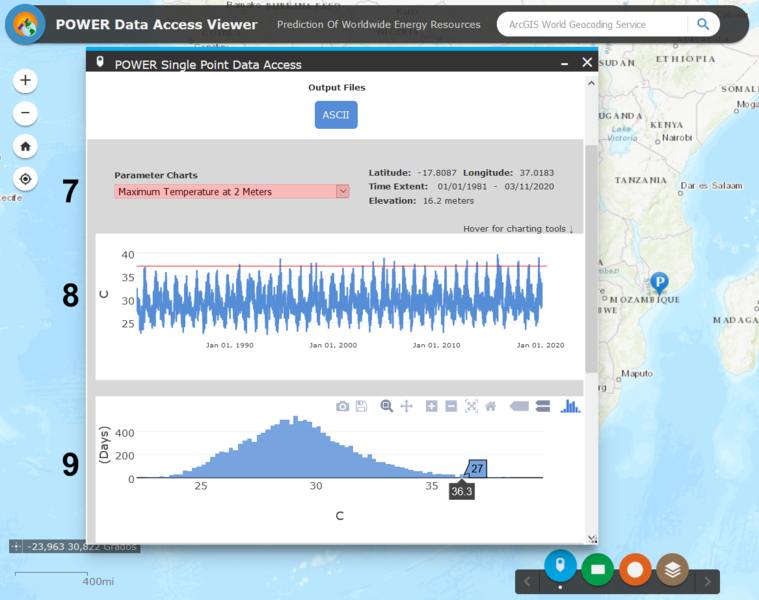Download the ASCII output file
The height and width of the screenshot is (600, 759).
[x=336, y=115]
